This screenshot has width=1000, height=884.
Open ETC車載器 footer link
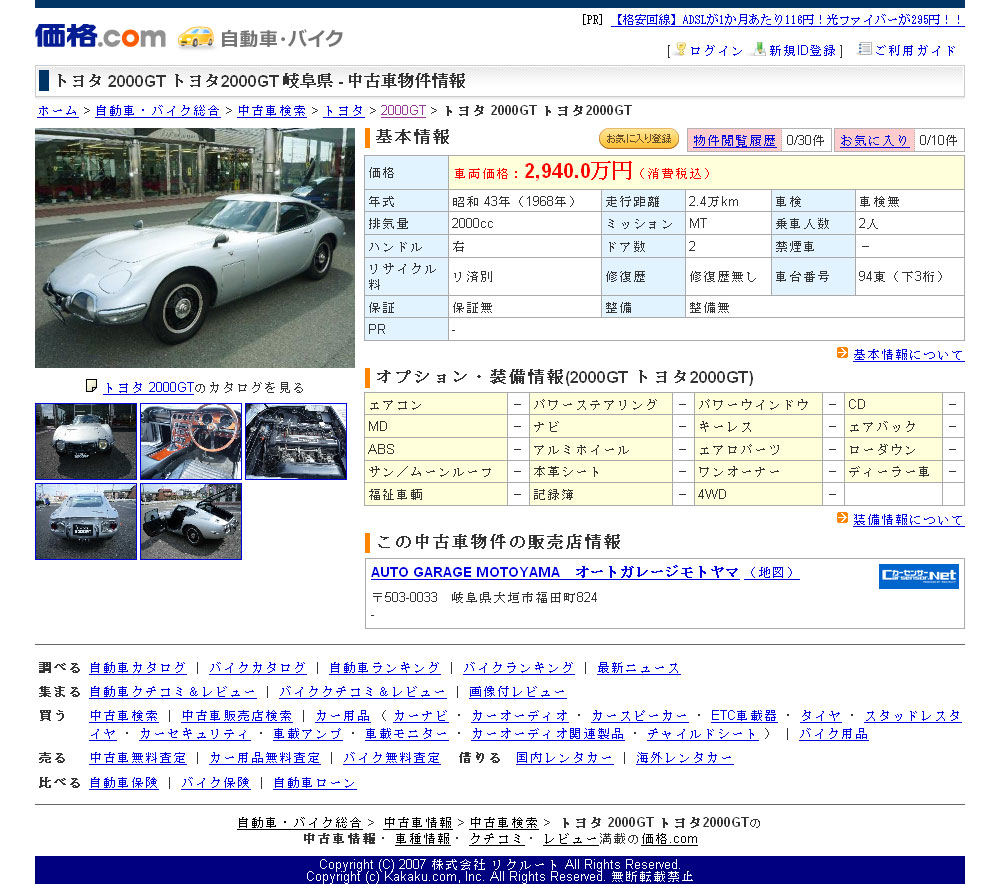pos(744,716)
